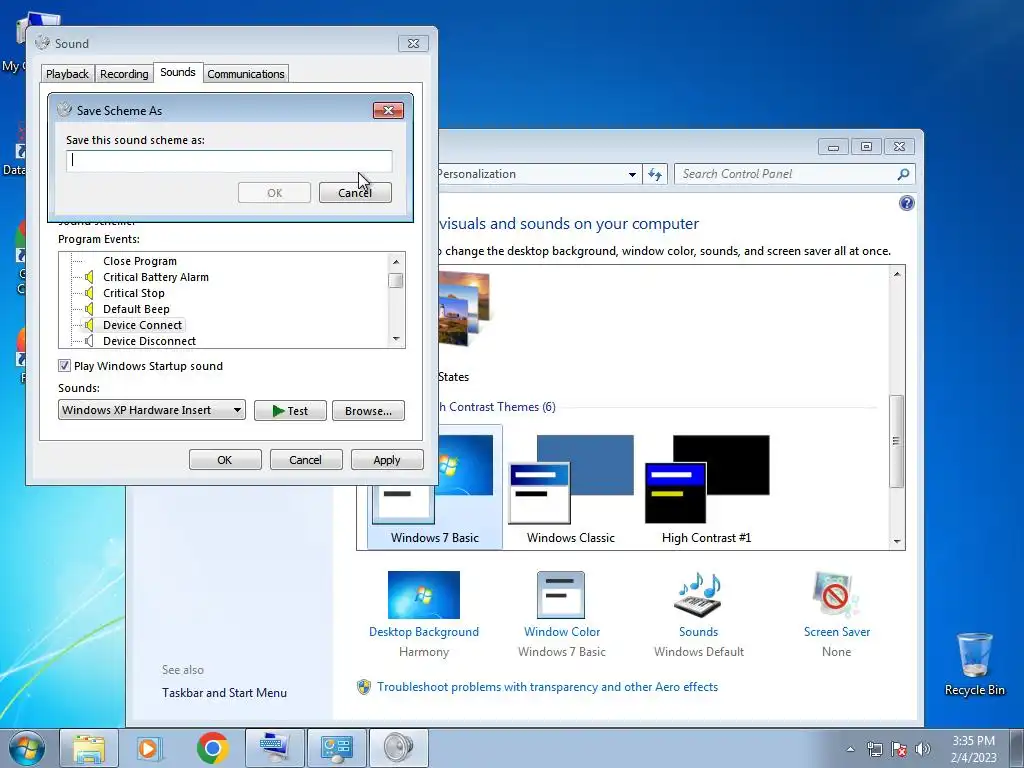Open the Action Center flag icon

[899, 749]
